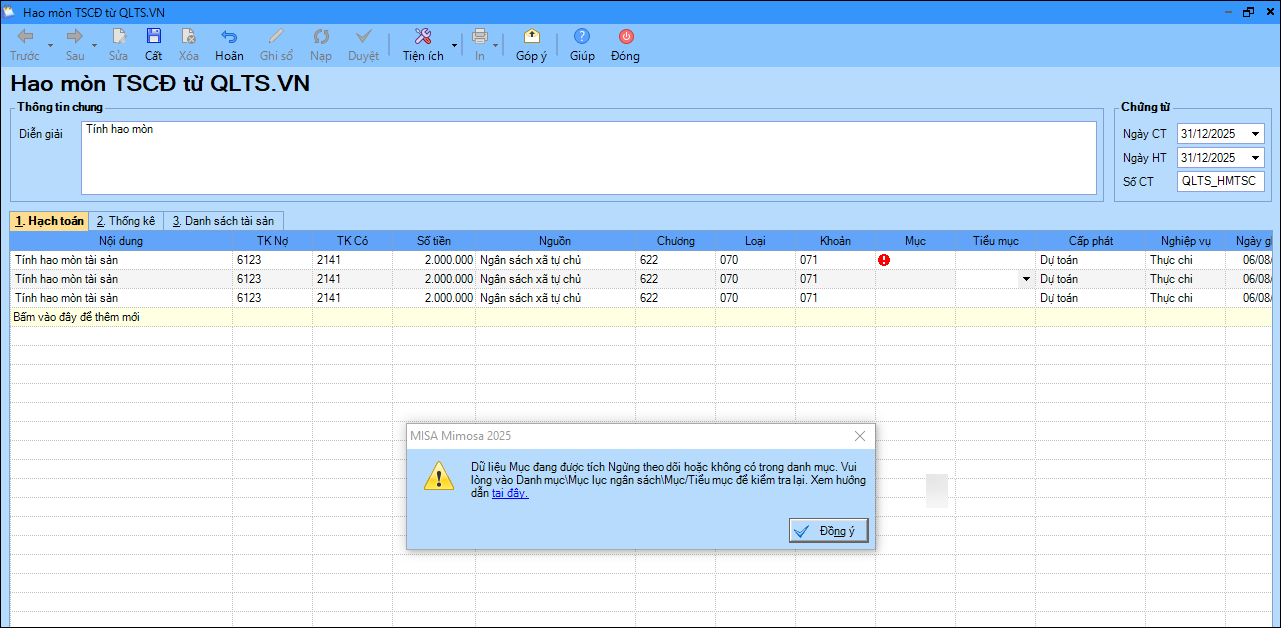Screen dimensions: 1281x628
Task: Restore down the Hao mòn TSCĐ window
Action: click(1248, 11)
